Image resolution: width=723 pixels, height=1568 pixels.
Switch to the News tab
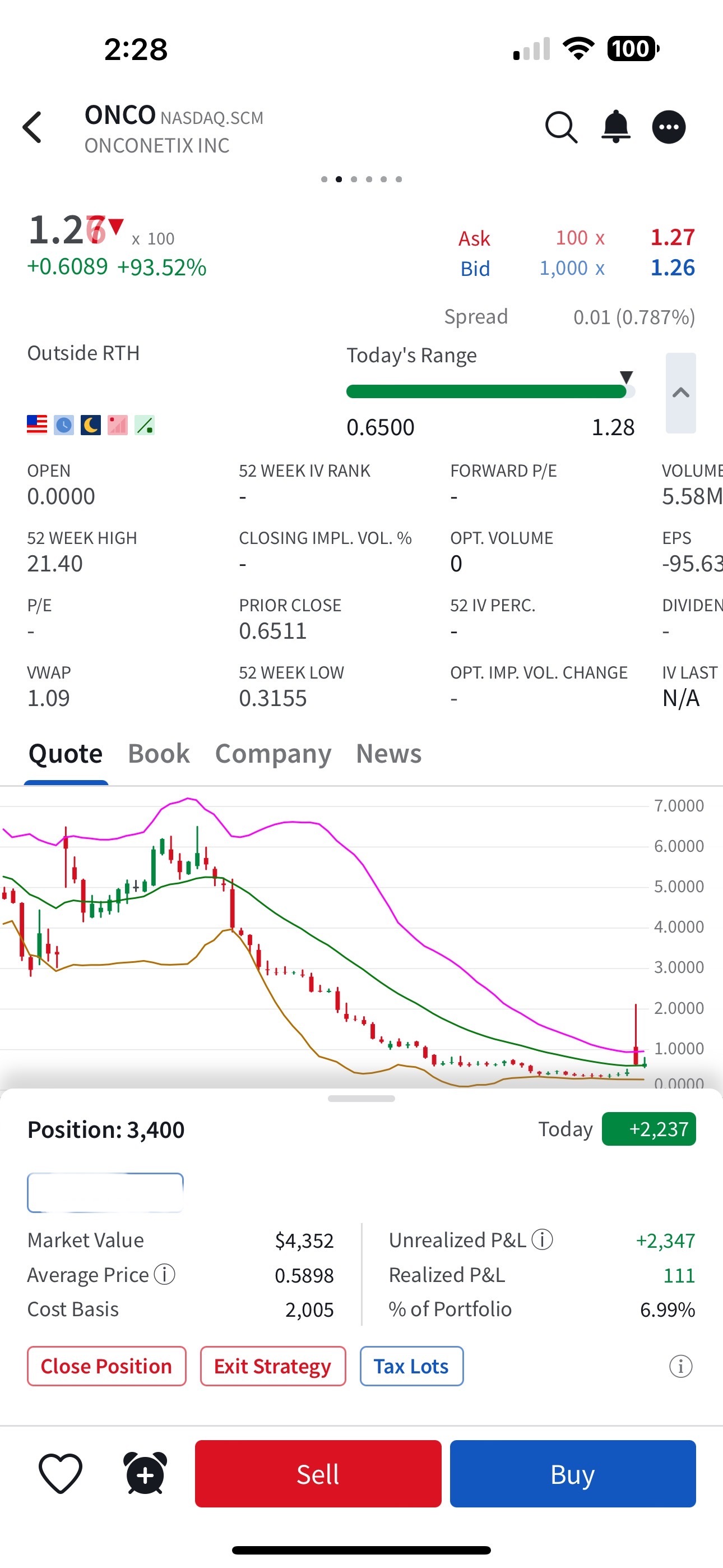389,754
